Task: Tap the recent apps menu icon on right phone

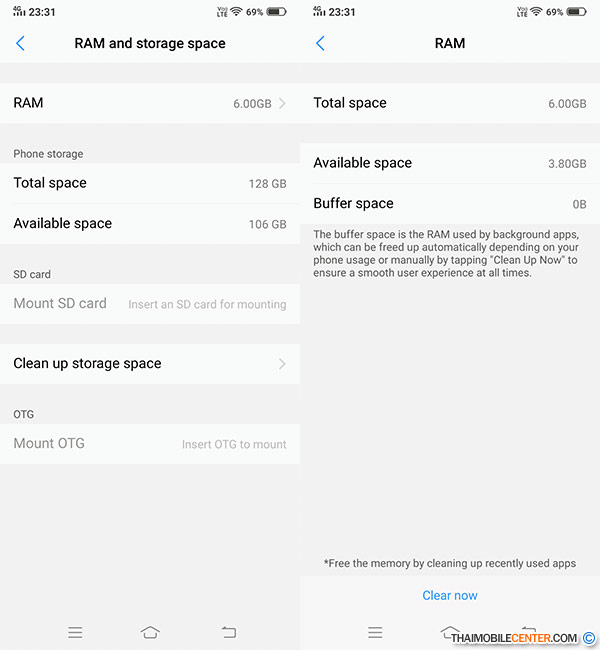Action: pos(375,632)
